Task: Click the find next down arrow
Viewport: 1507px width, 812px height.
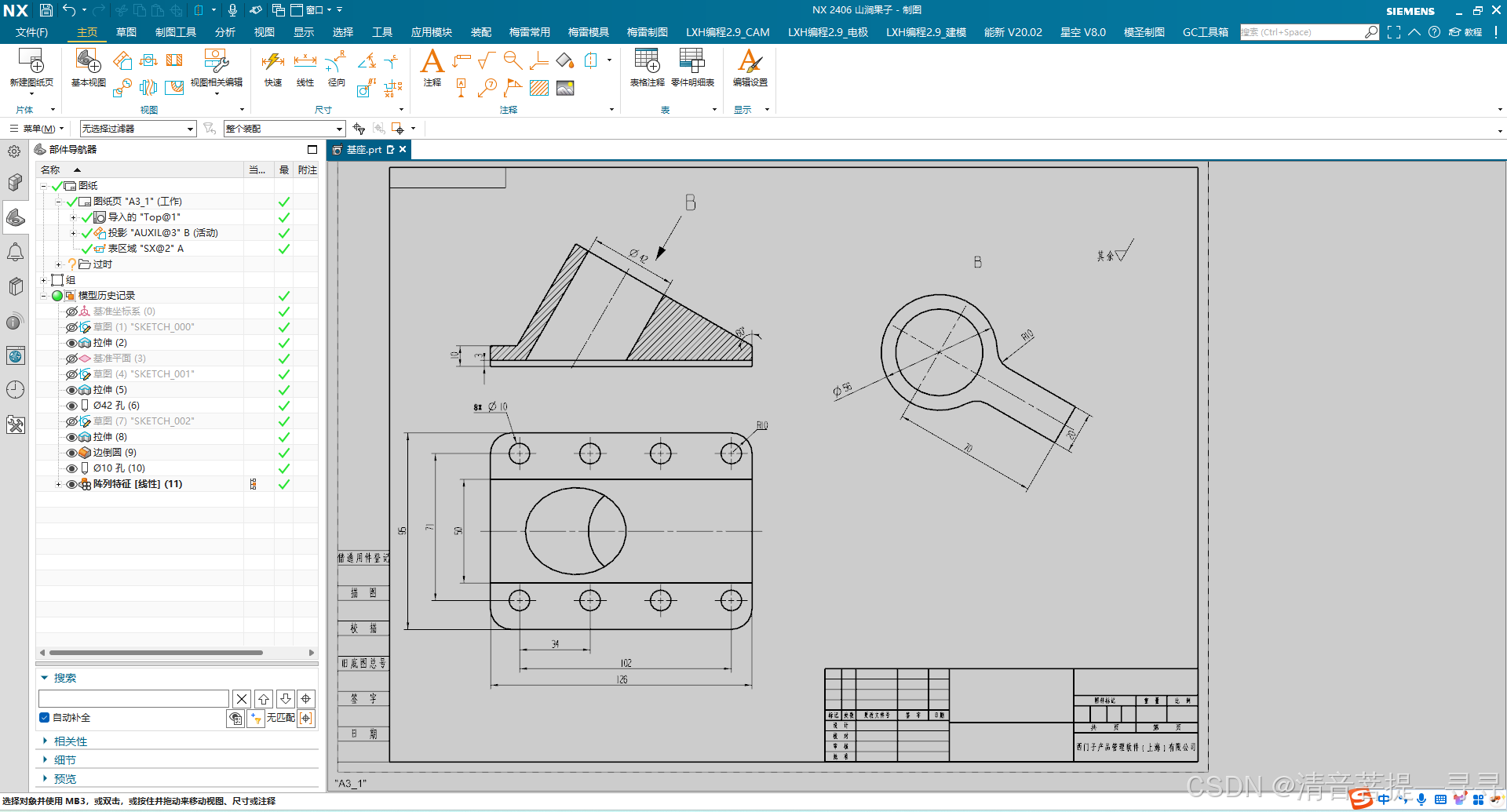Action: pyautogui.click(x=286, y=698)
